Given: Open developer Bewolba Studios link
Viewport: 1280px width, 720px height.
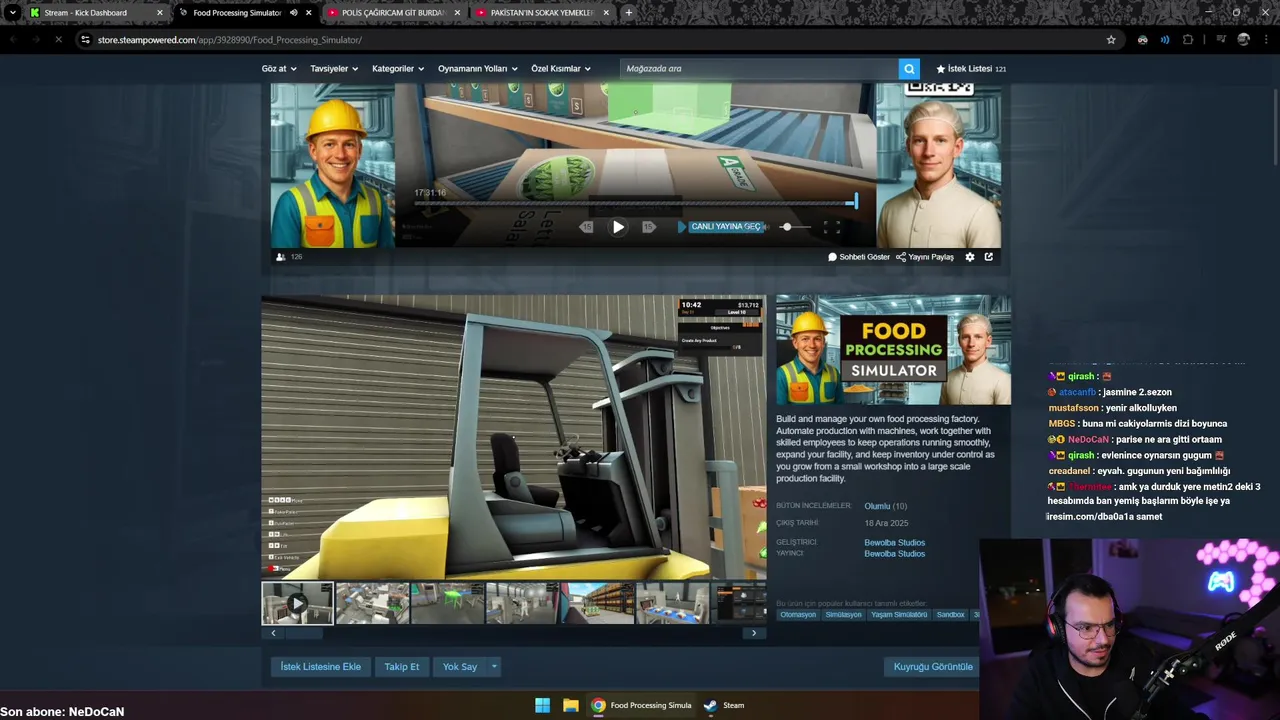Looking at the screenshot, I should tap(894, 543).
